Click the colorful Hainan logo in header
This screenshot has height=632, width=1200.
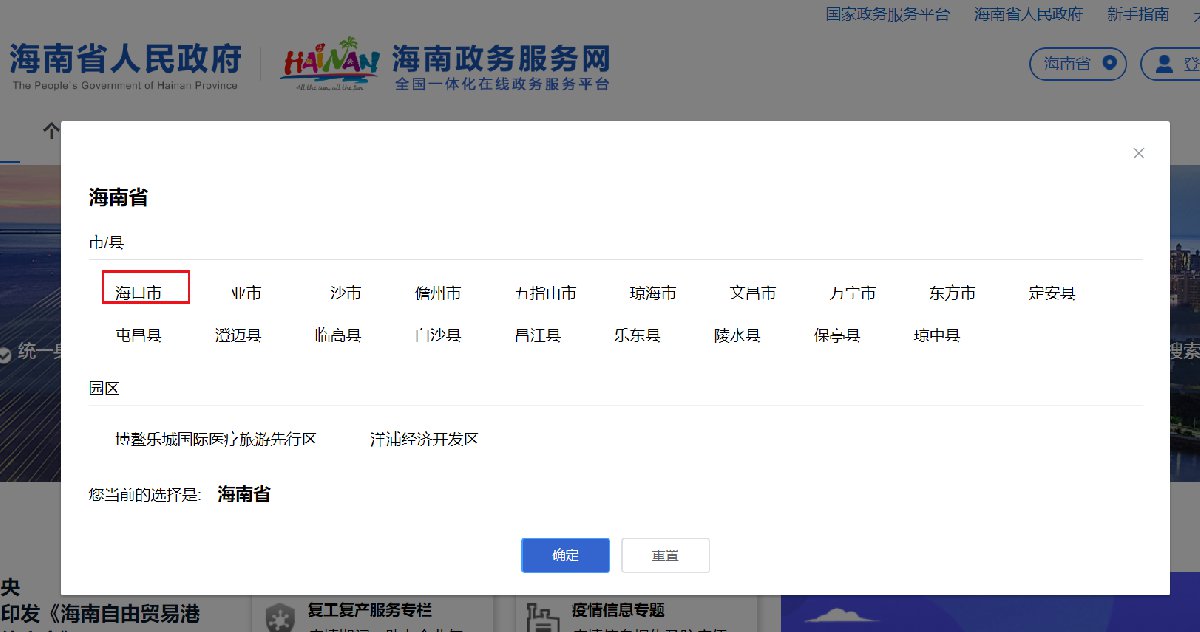click(329, 64)
